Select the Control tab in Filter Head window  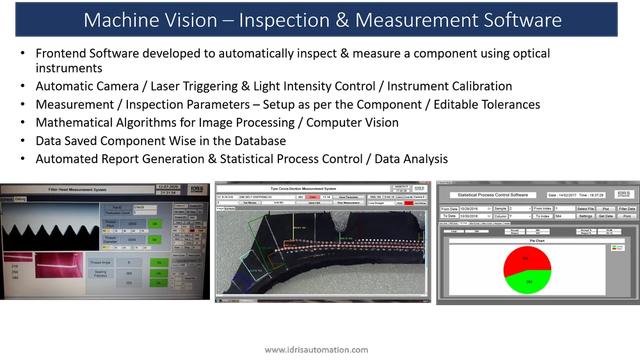pyautogui.click(x=7, y=199)
